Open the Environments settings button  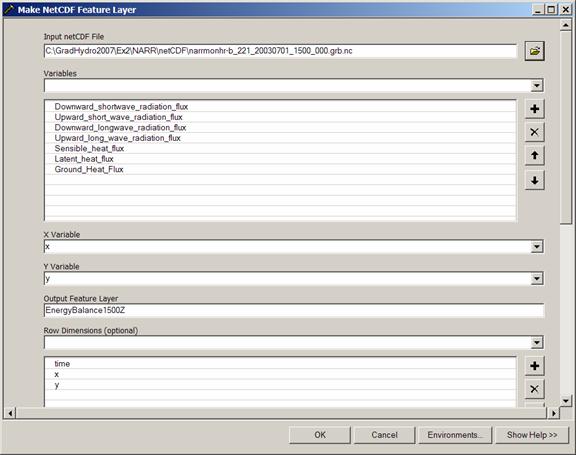click(x=454, y=435)
